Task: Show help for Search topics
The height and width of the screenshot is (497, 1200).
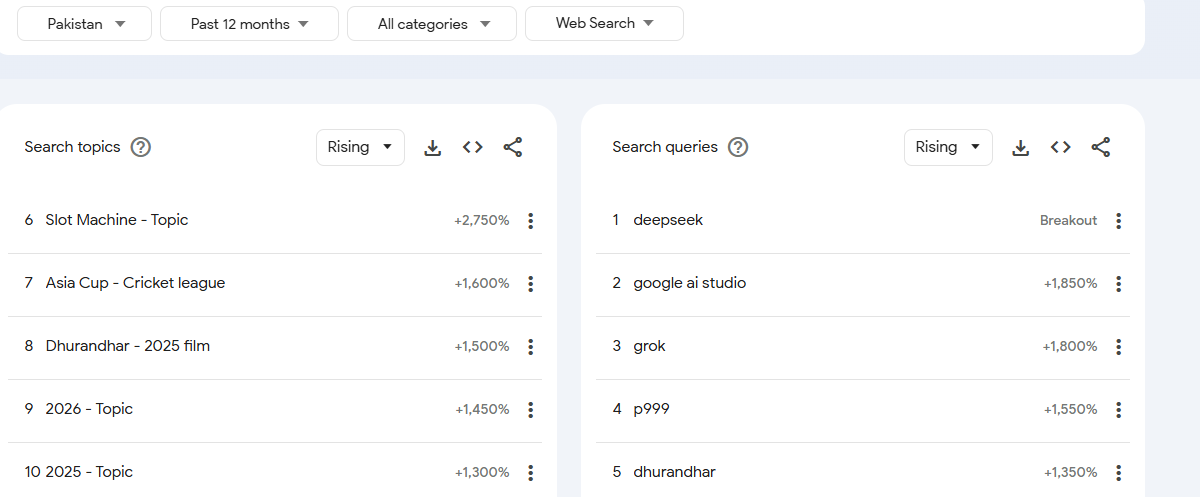Action: (x=141, y=148)
